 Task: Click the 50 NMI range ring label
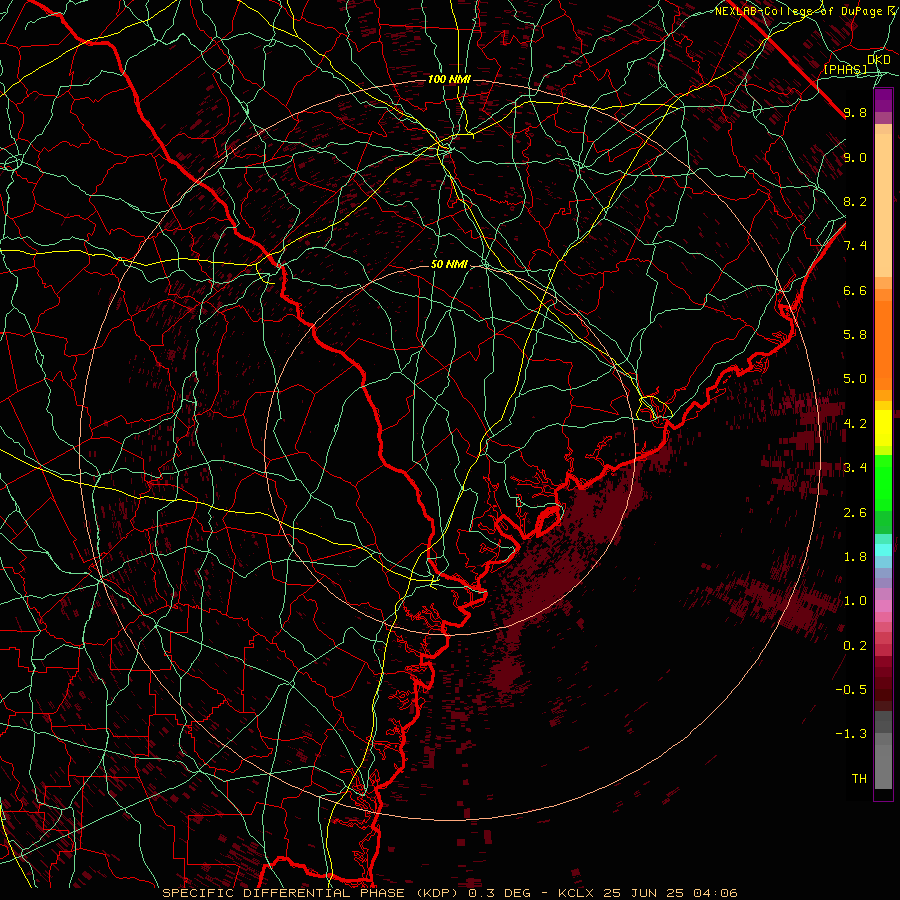(449, 264)
